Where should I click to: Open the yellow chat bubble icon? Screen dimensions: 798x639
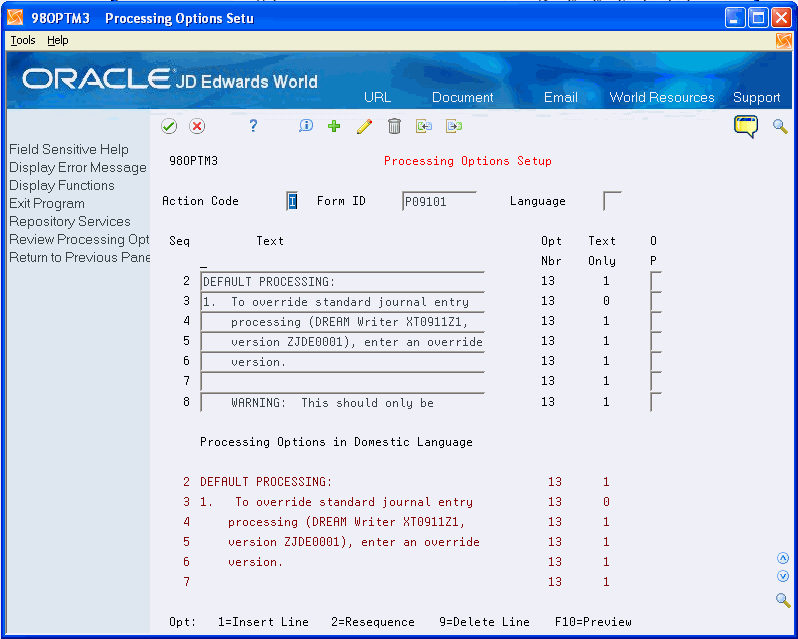click(x=746, y=126)
